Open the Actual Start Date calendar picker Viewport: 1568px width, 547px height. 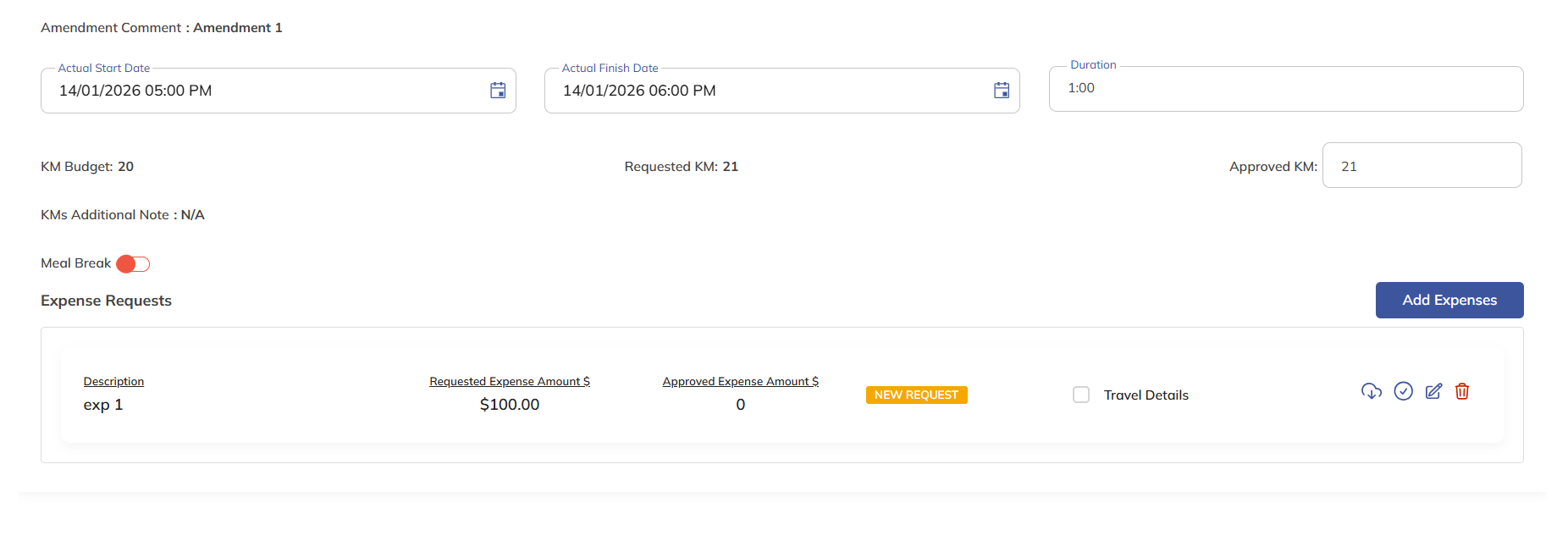[498, 91]
